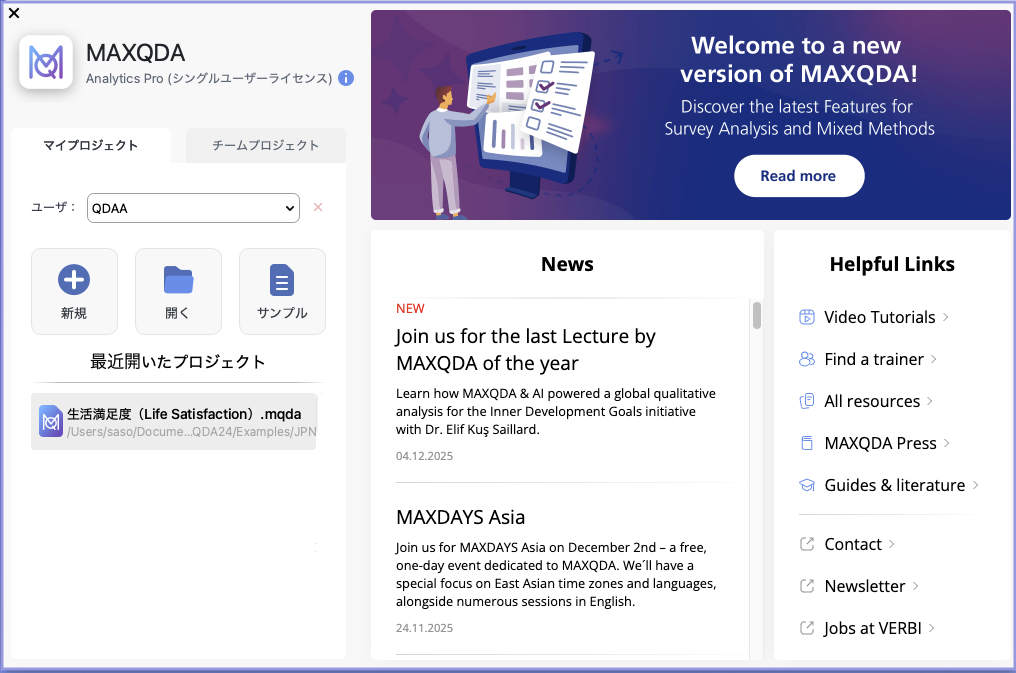The height and width of the screenshot is (673, 1016).
Task: Click the News panel scrollbar
Action: (757, 315)
